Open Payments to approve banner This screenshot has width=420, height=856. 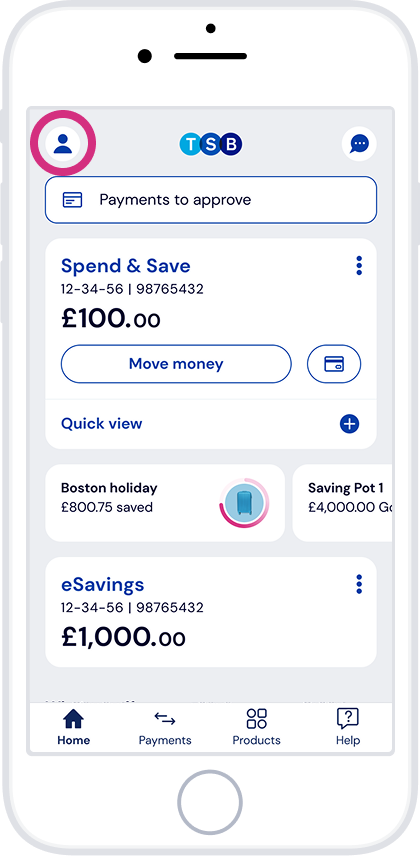coord(211,200)
